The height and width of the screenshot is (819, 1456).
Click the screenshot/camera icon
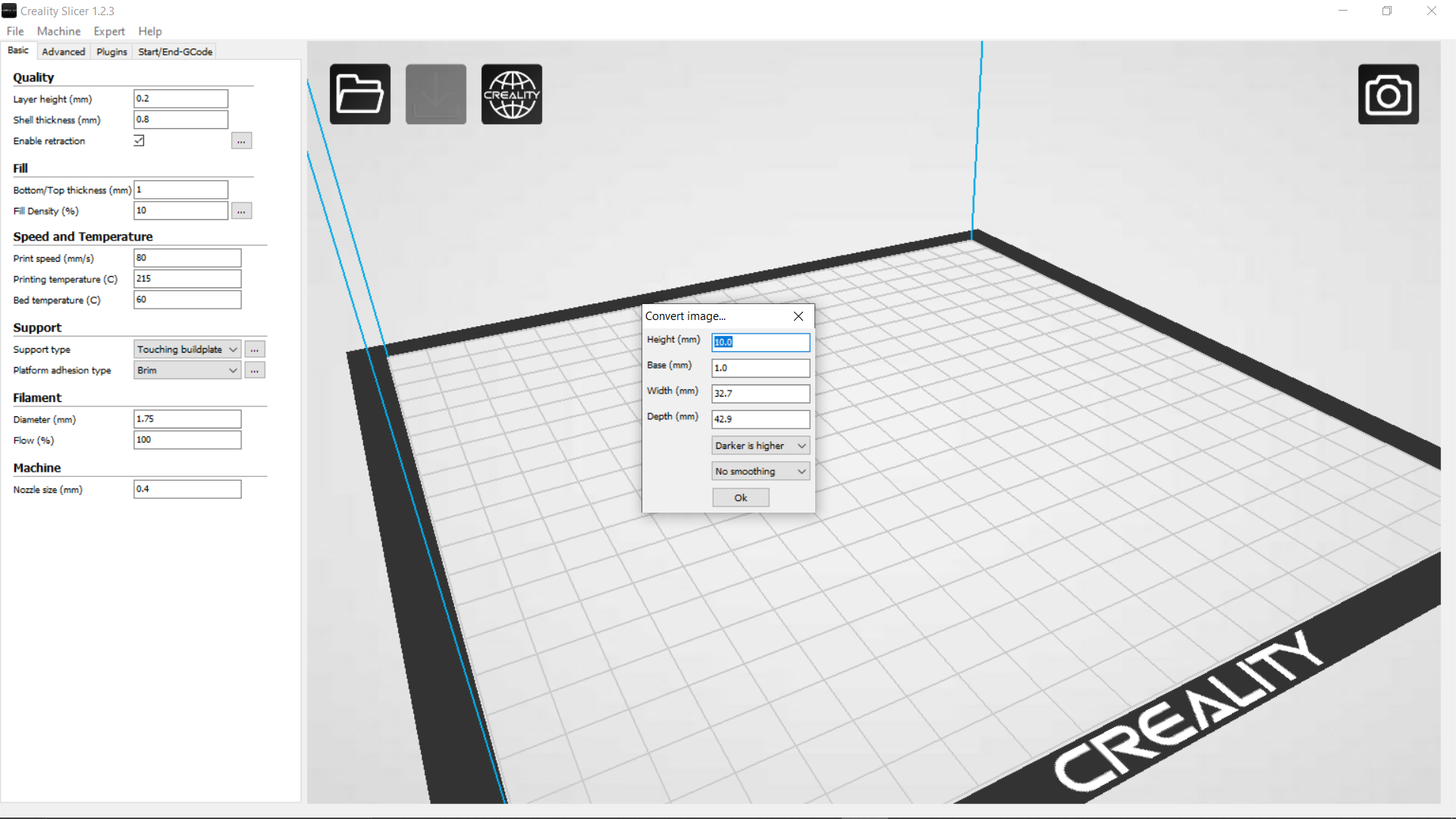pos(1389,93)
